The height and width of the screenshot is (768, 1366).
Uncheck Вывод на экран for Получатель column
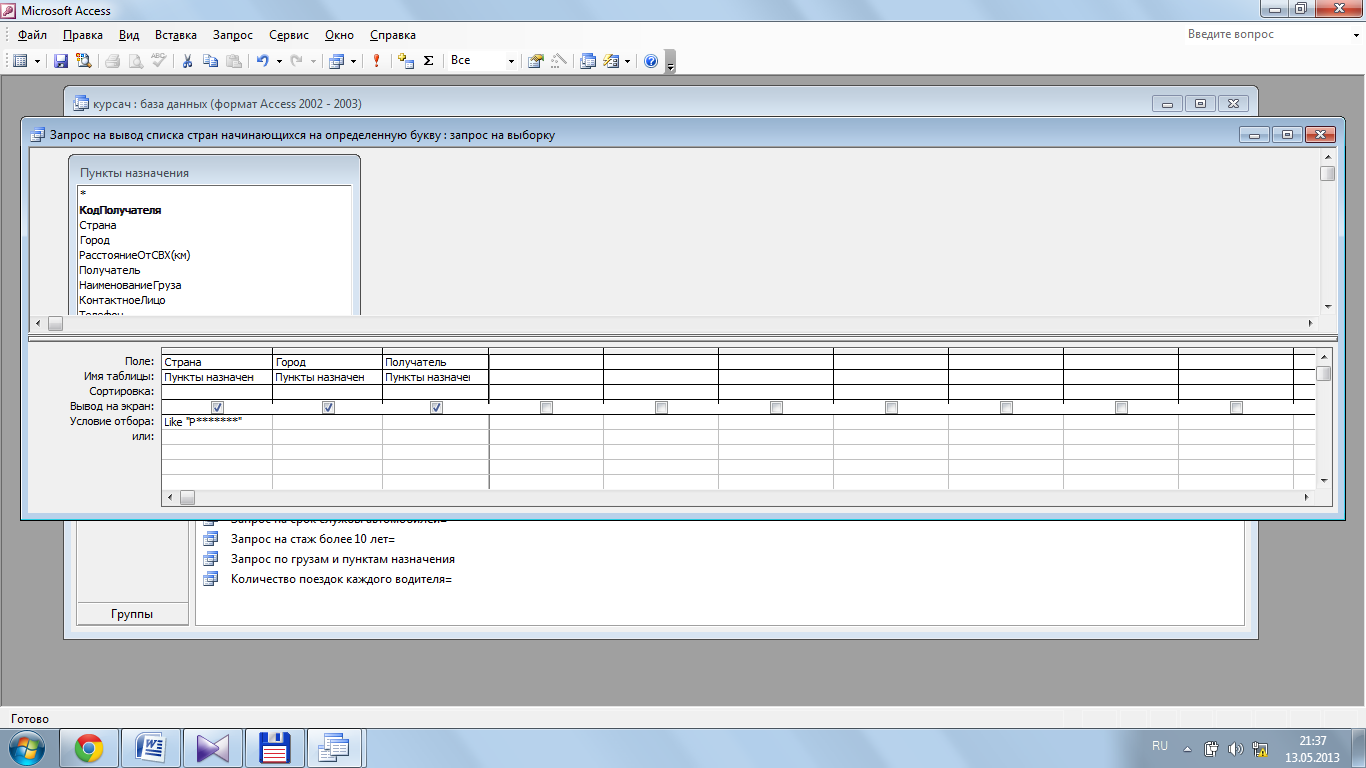436,407
